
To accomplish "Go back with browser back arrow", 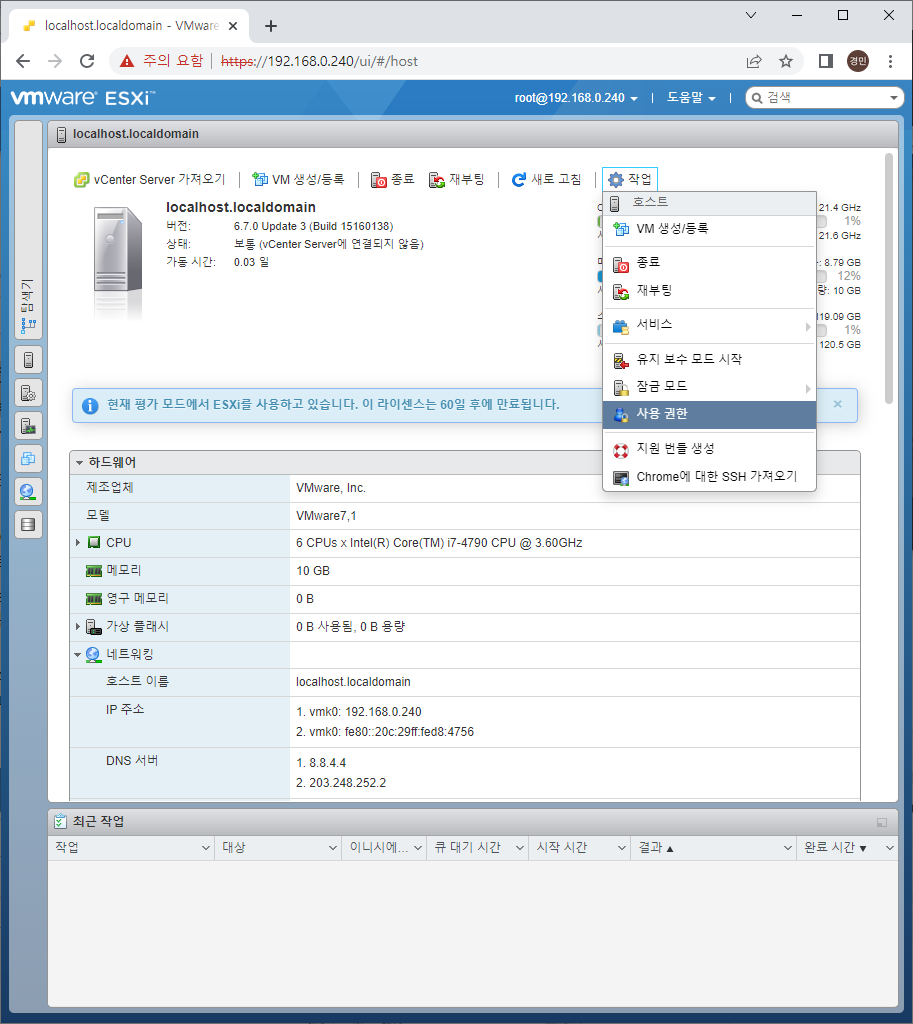I will (23, 61).
